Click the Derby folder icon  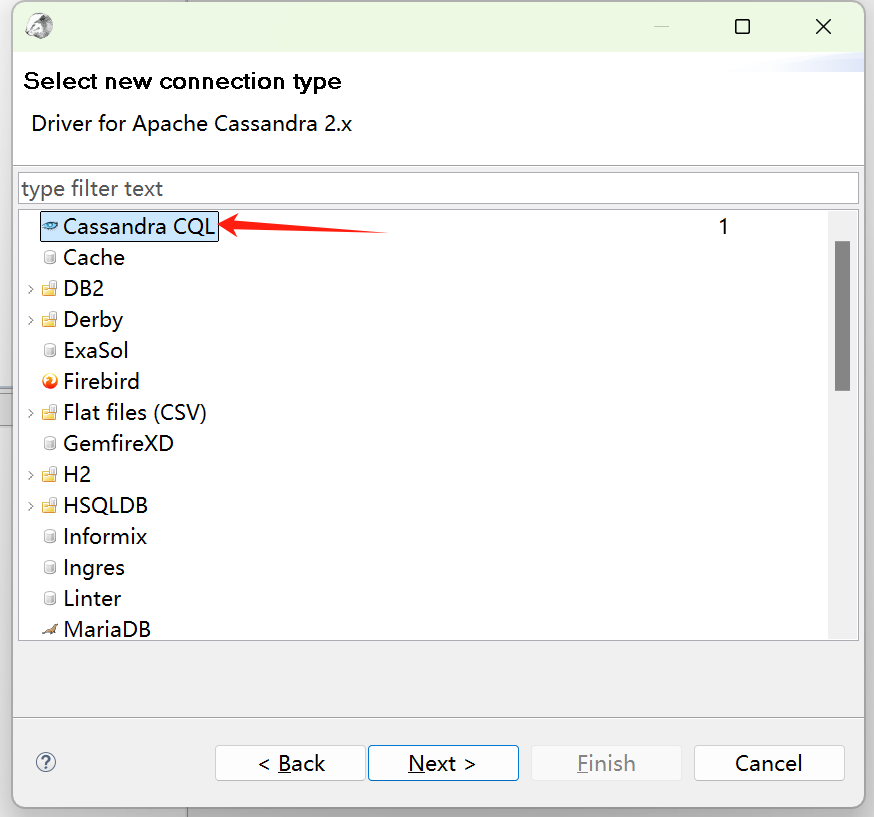click(50, 320)
